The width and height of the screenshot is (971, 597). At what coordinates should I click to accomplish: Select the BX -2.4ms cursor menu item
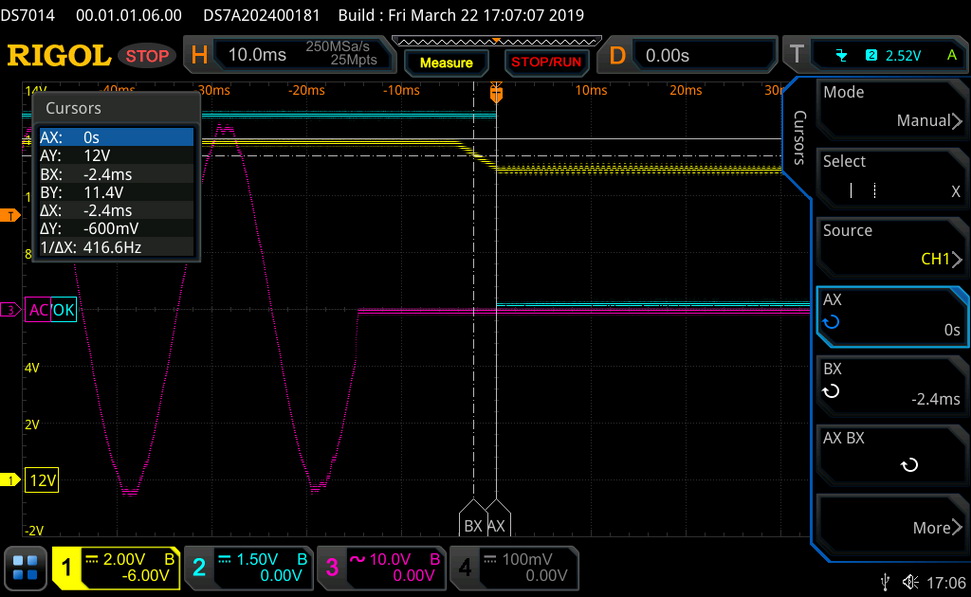[892, 386]
